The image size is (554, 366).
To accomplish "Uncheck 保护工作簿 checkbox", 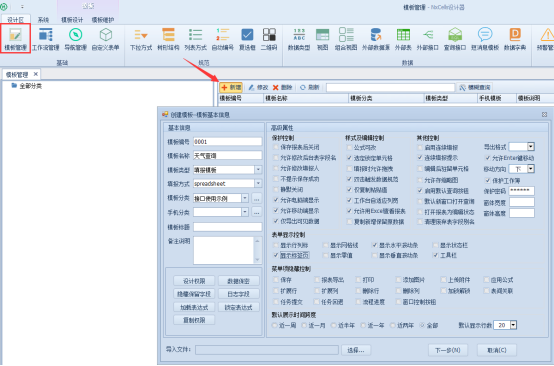I will (x=488, y=181).
